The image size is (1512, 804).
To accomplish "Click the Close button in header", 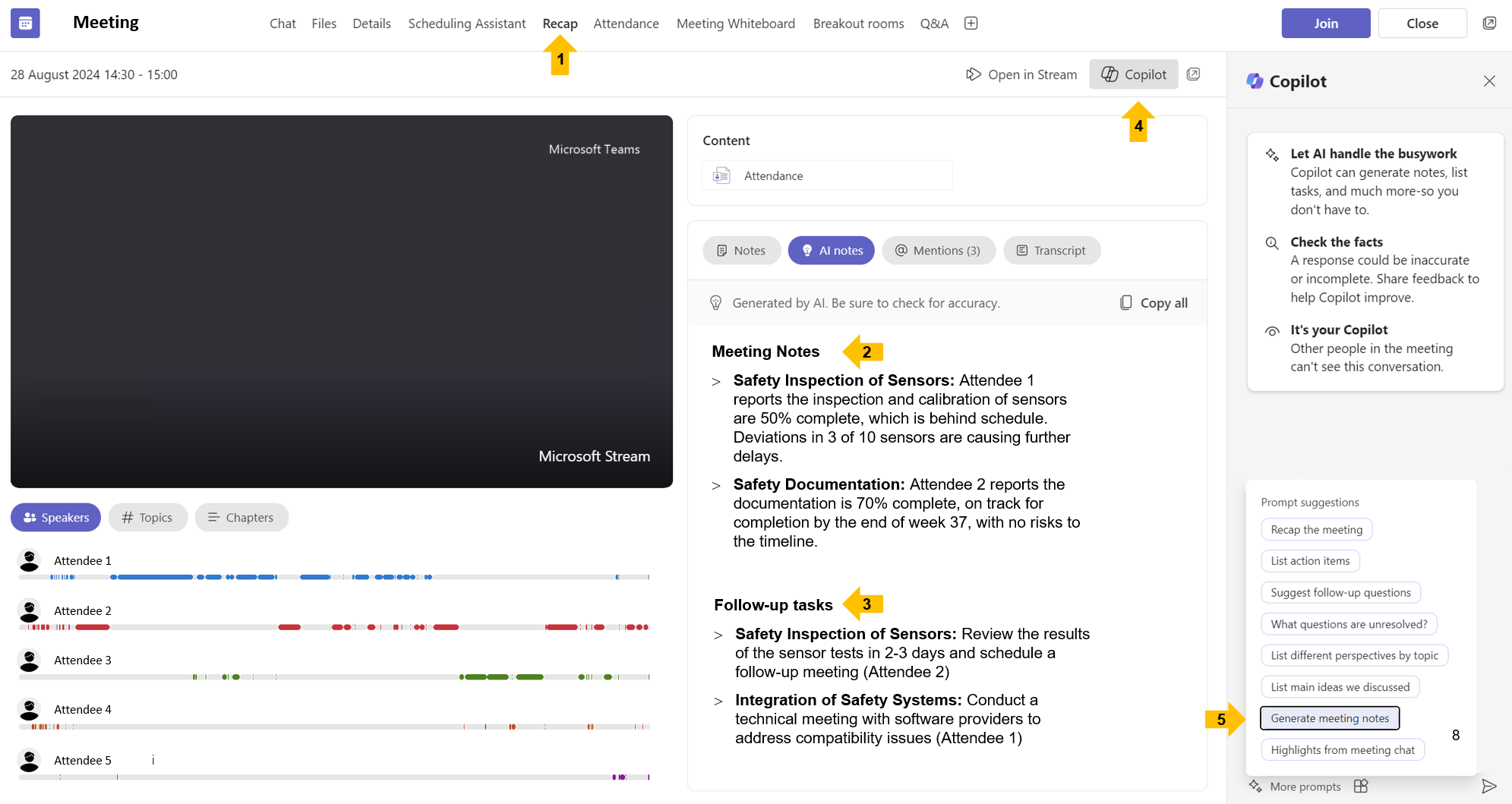I will [x=1422, y=24].
